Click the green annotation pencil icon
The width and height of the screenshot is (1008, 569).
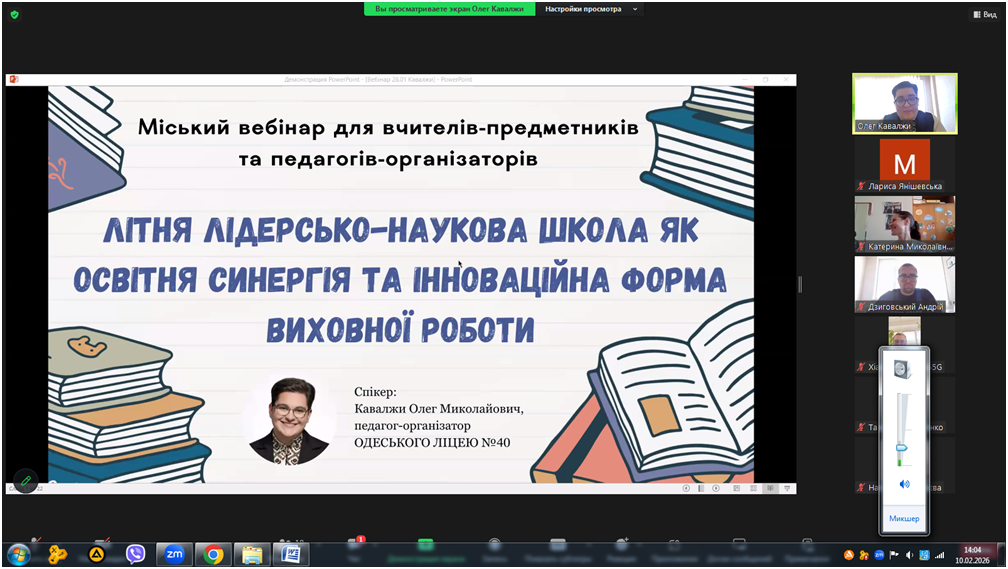click(26, 481)
